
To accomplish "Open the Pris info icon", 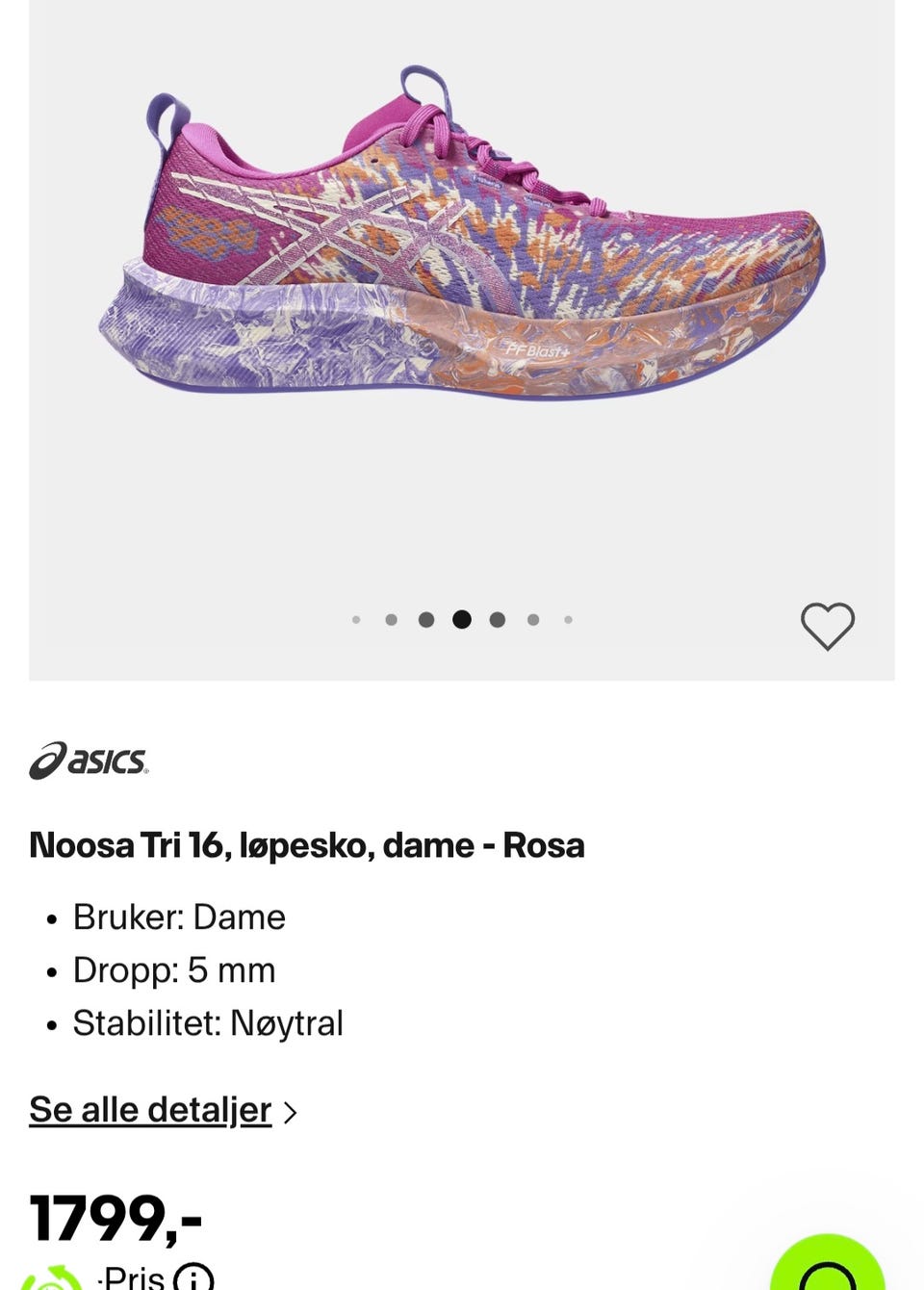I will pyautogui.click(x=193, y=1277).
